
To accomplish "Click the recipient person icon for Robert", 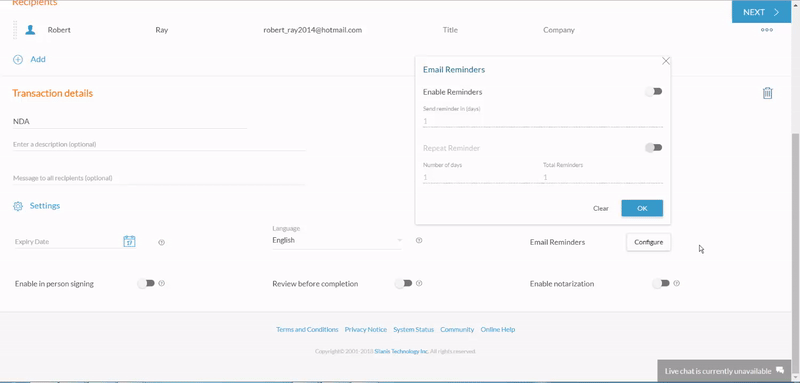I will [x=31, y=30].
